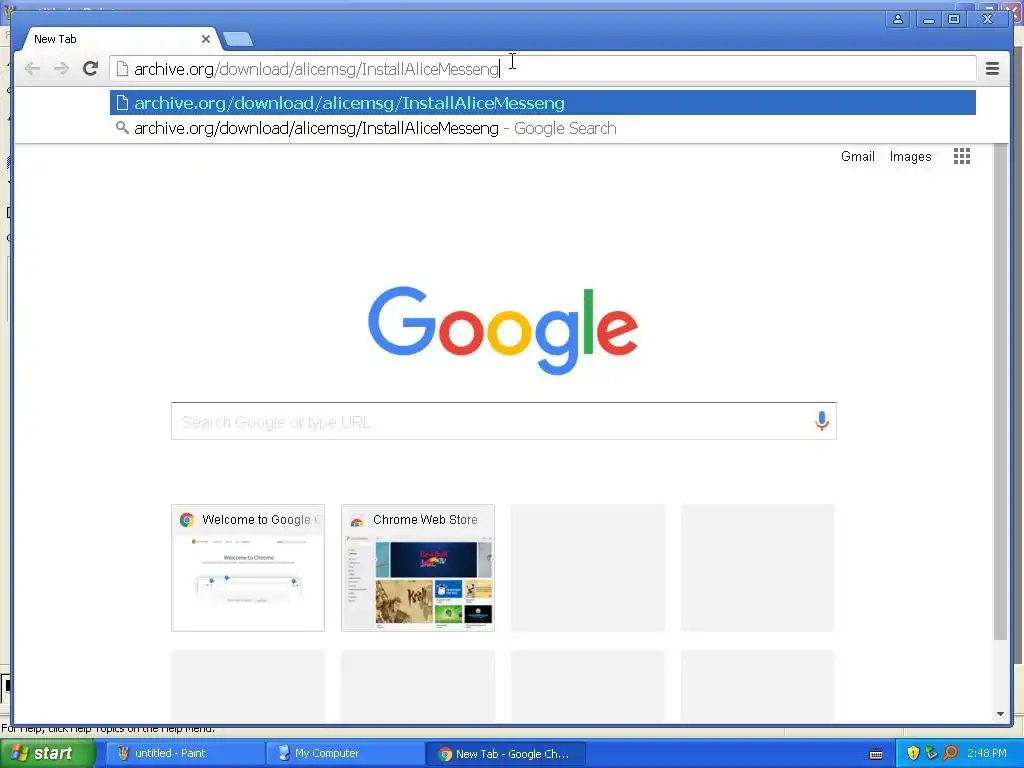The width and height of the screenshot is (1024, 768).
Task: Open the Chrome hamburger menu
Action: coord(992,69)
